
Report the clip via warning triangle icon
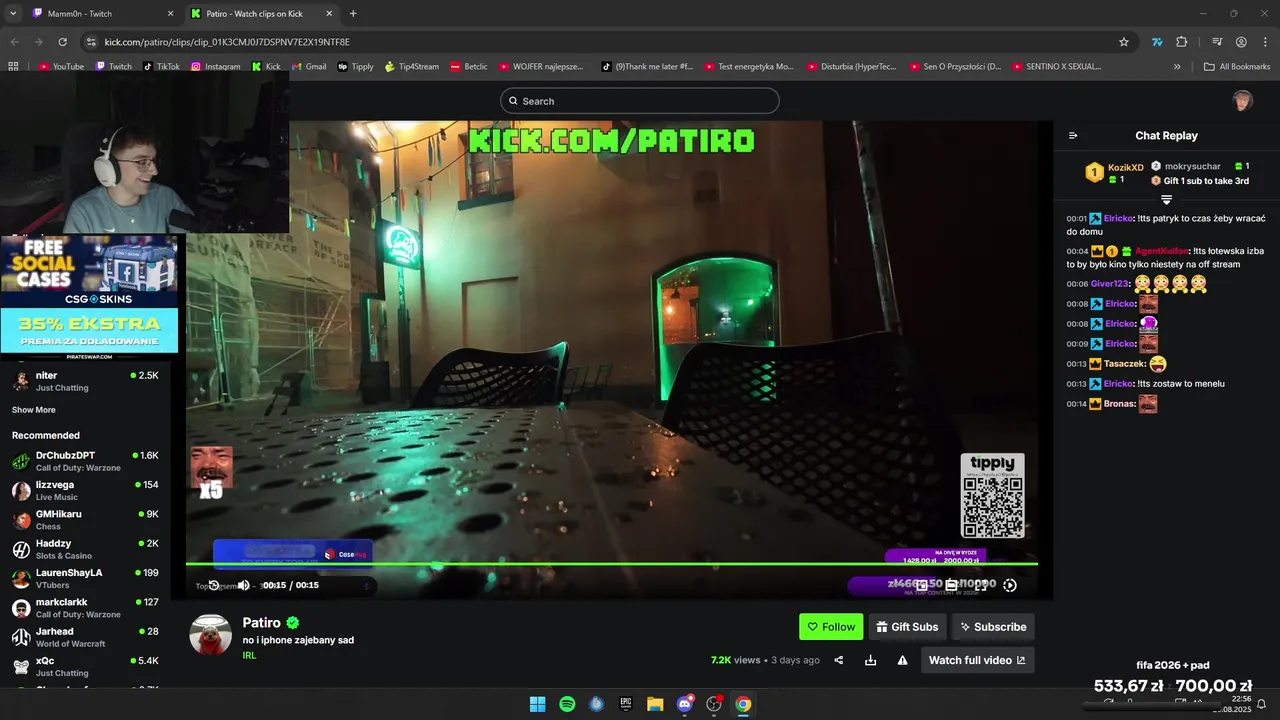[x=902, y=660]
